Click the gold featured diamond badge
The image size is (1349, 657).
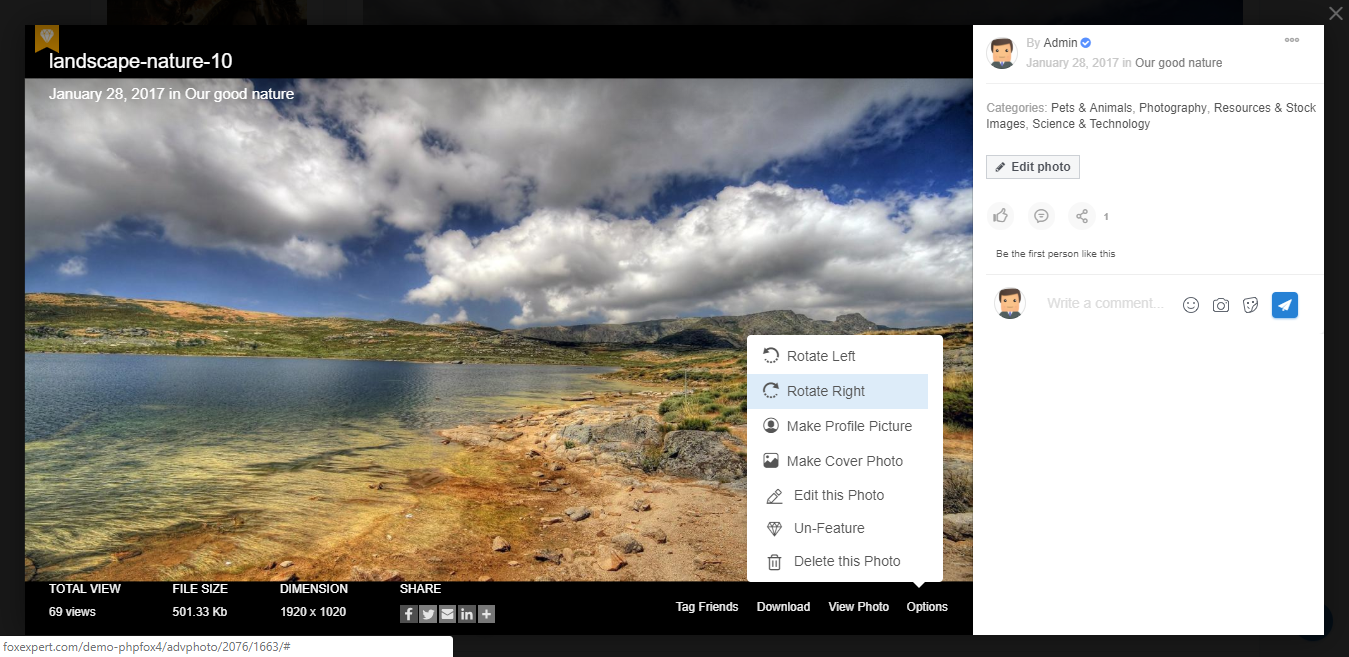pos(47,38)
